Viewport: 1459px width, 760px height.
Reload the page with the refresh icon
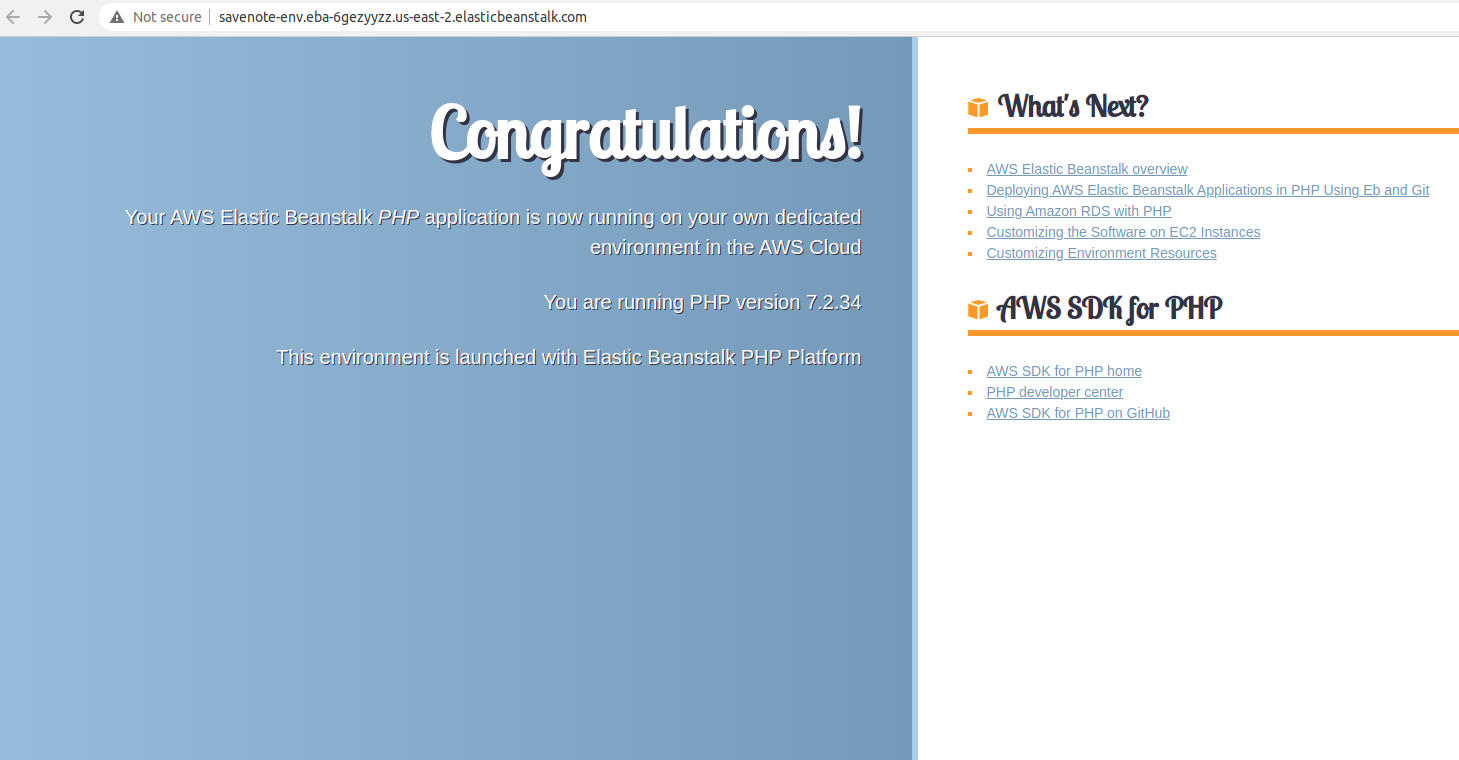pos(77,17)
